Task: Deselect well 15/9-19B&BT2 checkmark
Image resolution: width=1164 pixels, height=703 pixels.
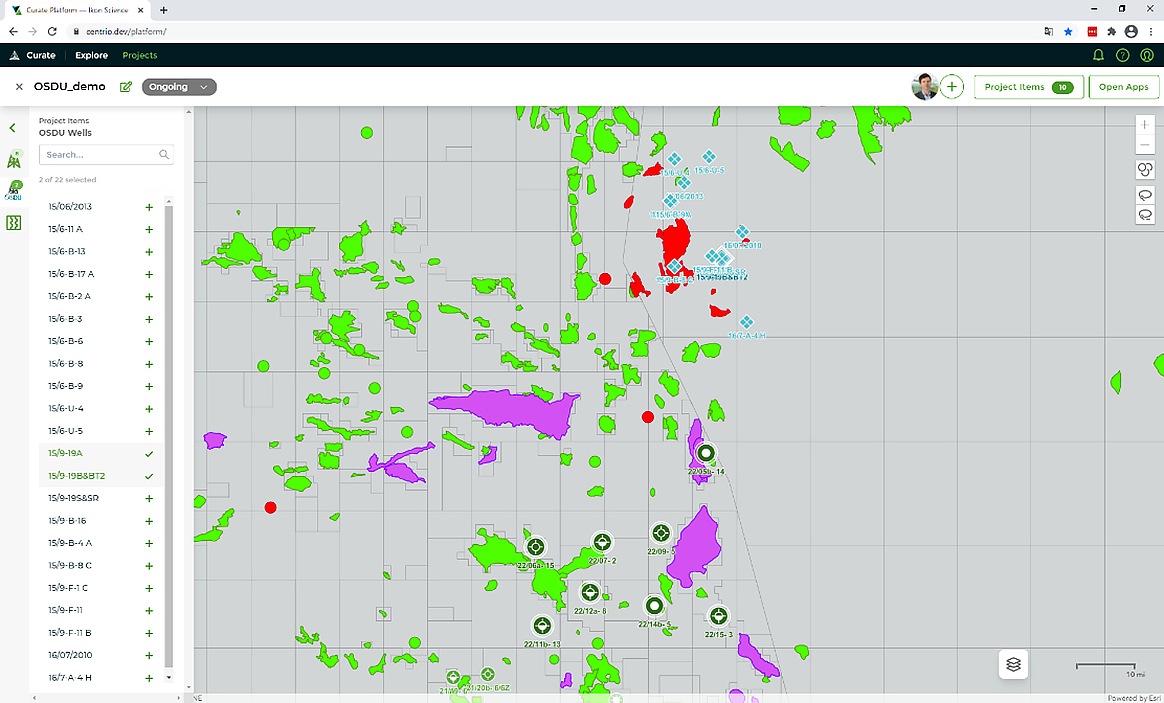Action: (x=149, y=476)
